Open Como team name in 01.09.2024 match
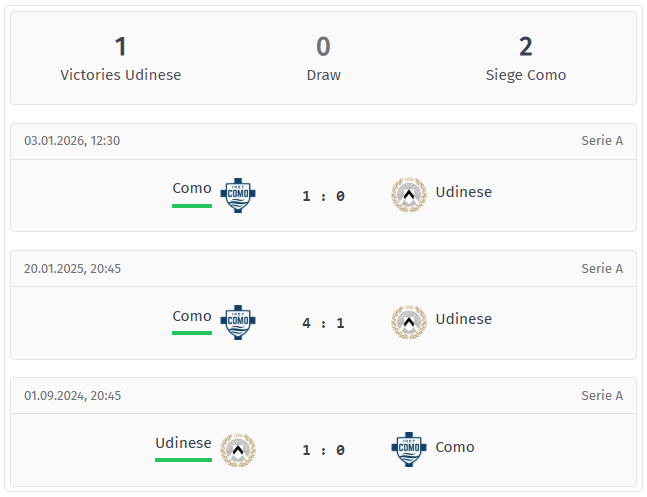647x497 pixels. [455, 447]
